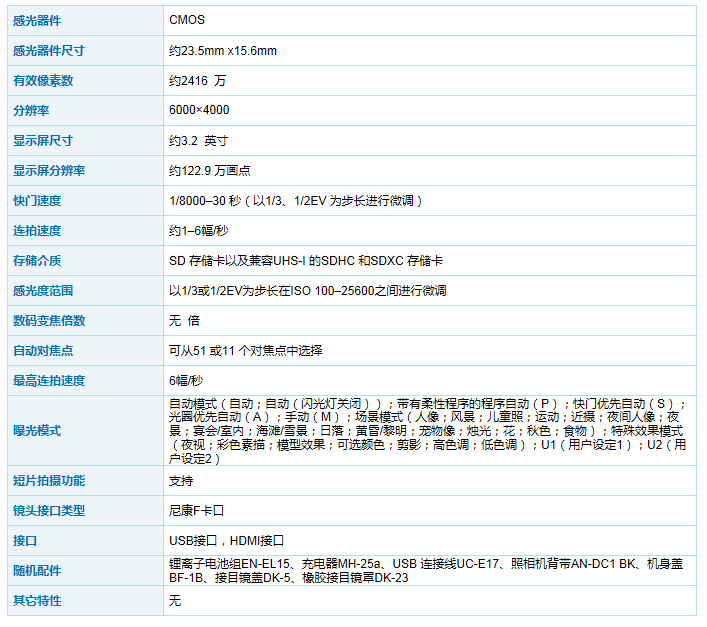Click the 自动对焦点 row label
Image resolution: width=707 pixels, height=627 pixels.
tap(43, 350)
